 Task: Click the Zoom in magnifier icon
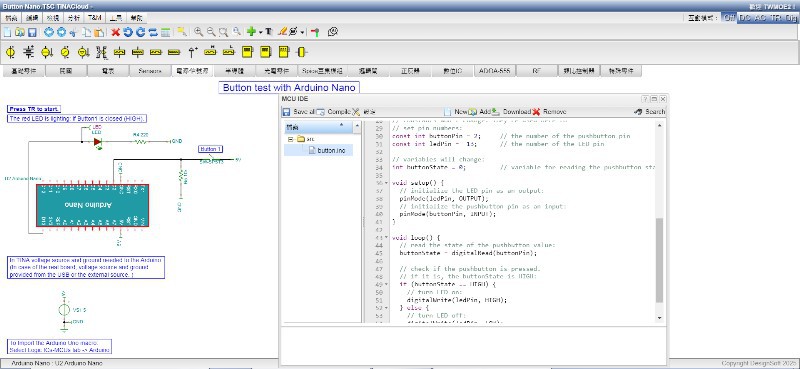(198, 32)
